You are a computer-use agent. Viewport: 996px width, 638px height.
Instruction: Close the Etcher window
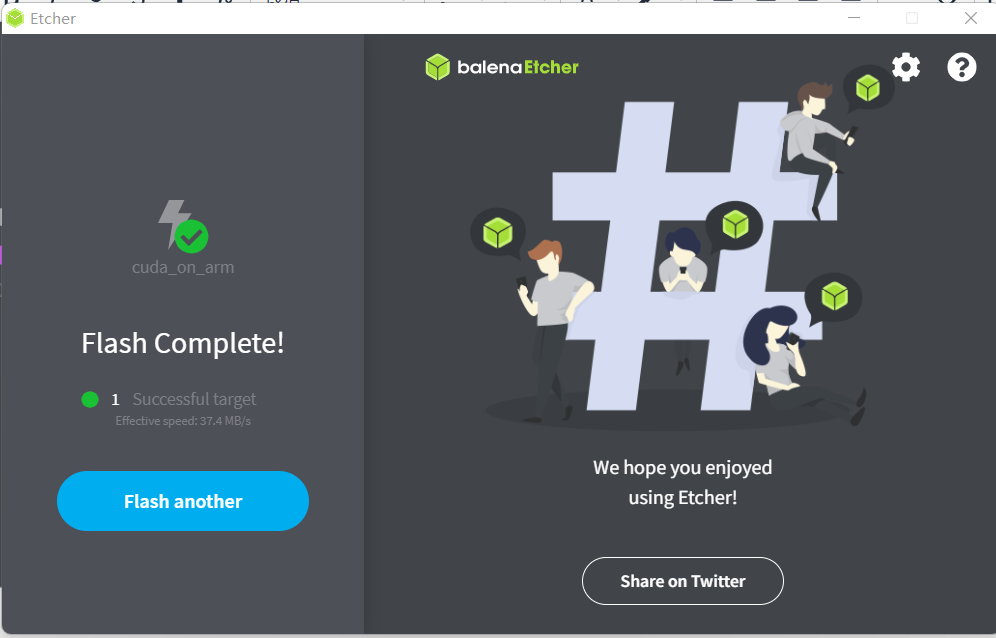971,18
